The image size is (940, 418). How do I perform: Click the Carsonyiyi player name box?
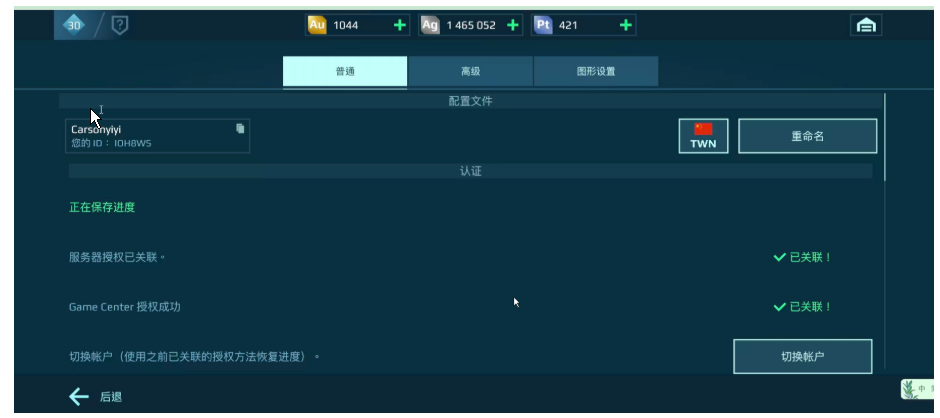coord(157,136)
